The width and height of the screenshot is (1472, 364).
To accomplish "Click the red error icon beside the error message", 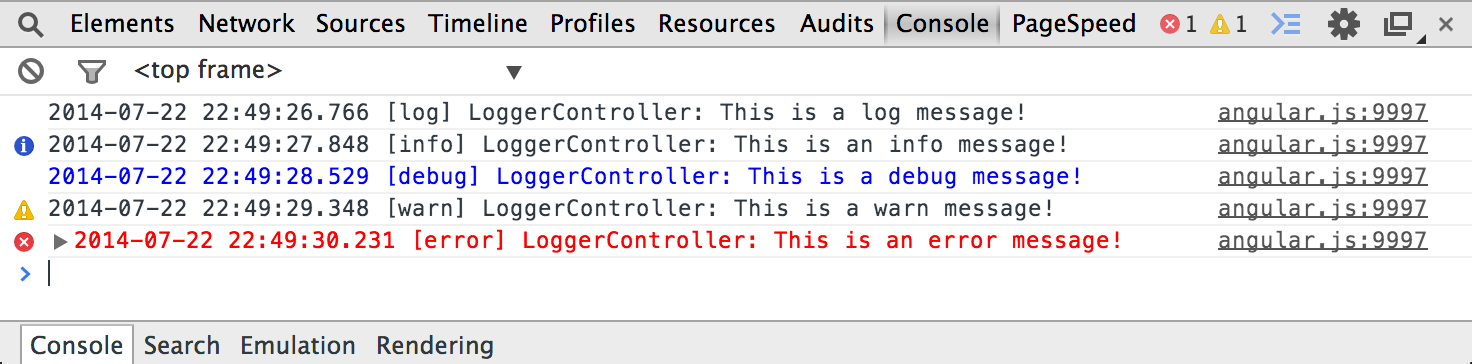I will tap(24, 242).
